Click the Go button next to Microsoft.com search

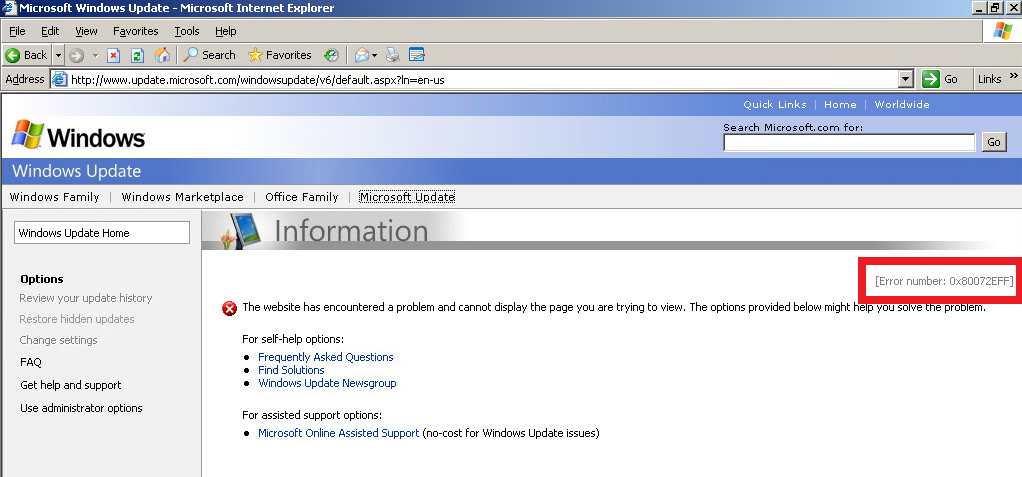click(x=993, y=142)
